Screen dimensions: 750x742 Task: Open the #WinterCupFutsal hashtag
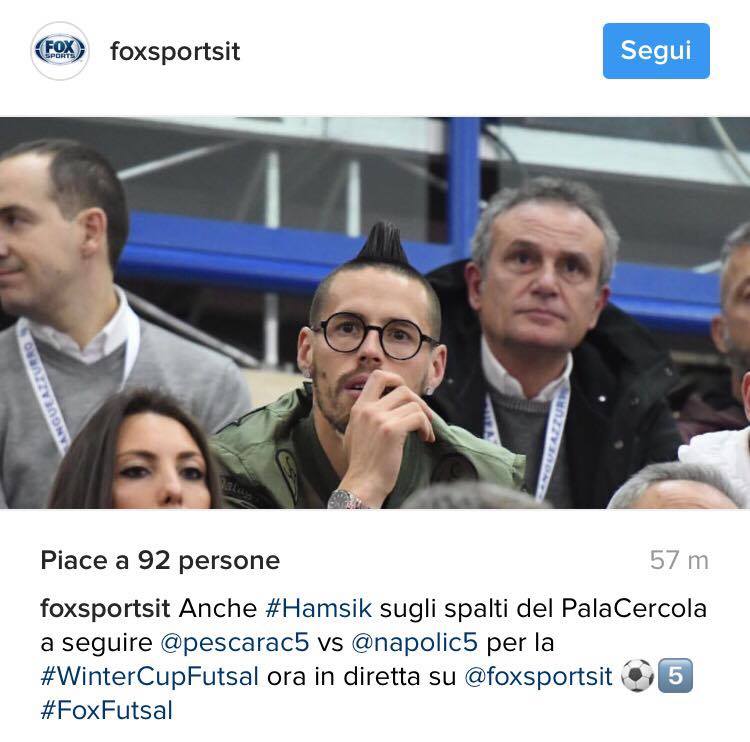point(150,676)
